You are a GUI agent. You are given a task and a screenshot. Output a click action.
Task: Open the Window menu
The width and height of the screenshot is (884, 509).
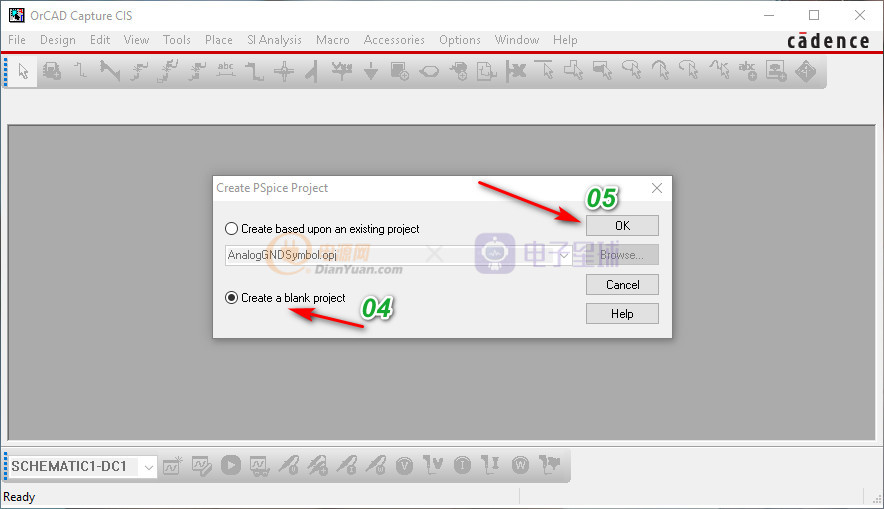(x=517, y=40)
